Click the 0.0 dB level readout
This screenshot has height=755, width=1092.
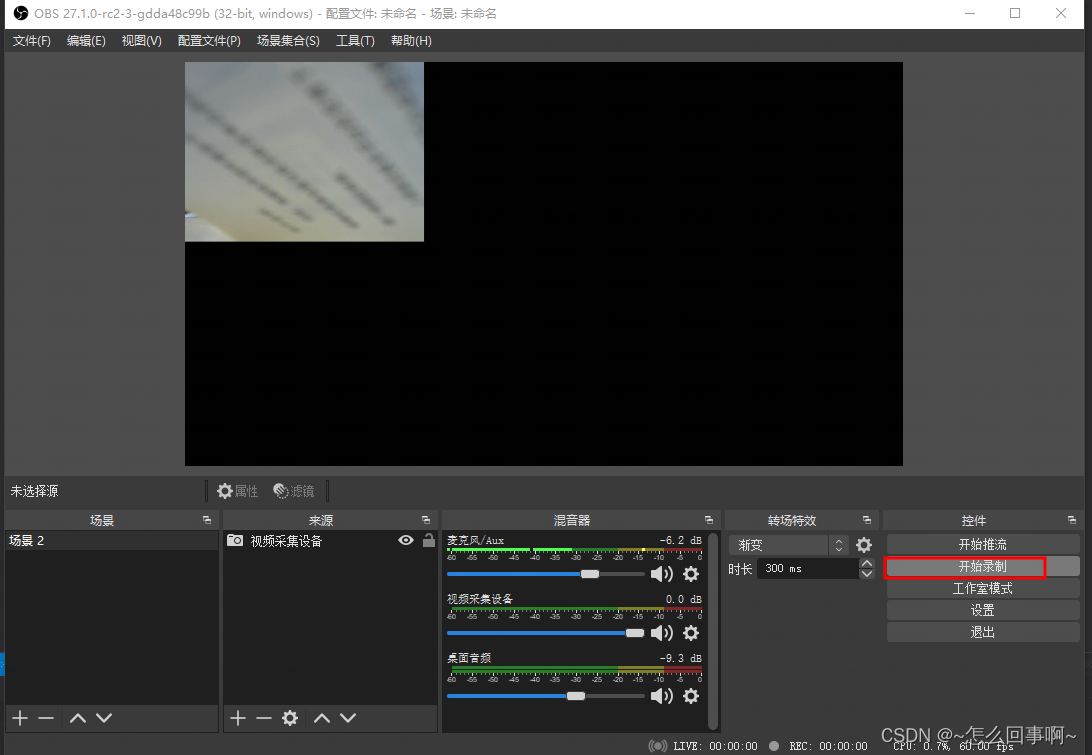(683, 599)
